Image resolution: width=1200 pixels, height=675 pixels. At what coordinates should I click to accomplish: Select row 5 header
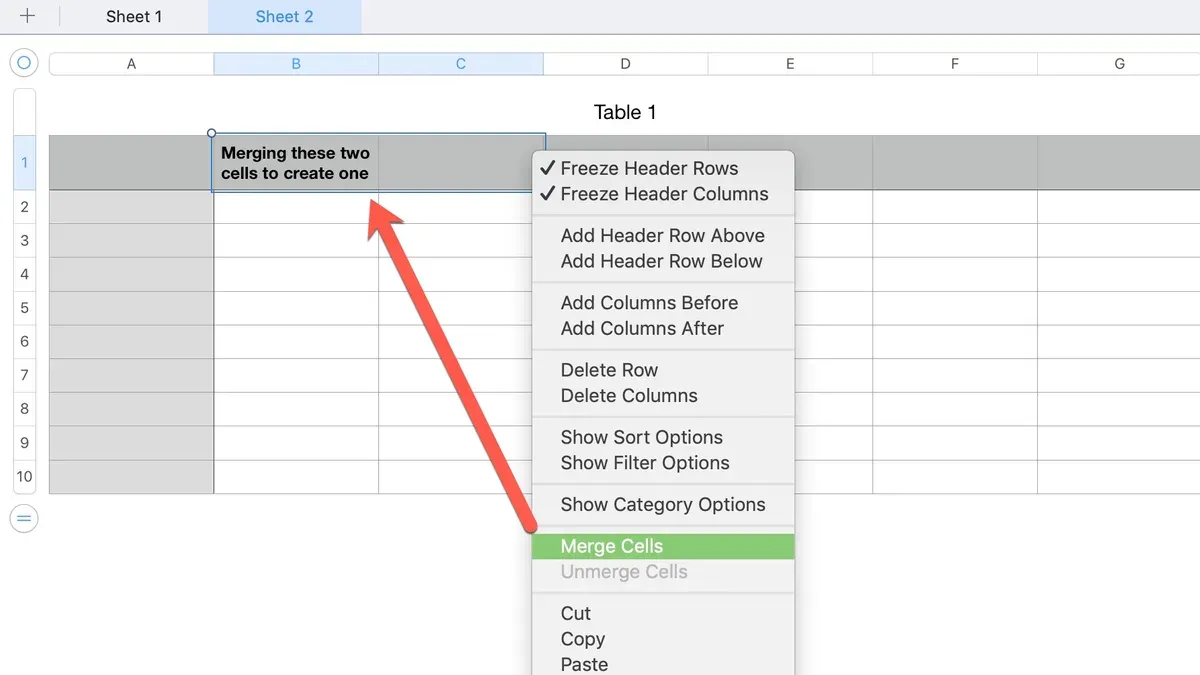tap(24, 308)
